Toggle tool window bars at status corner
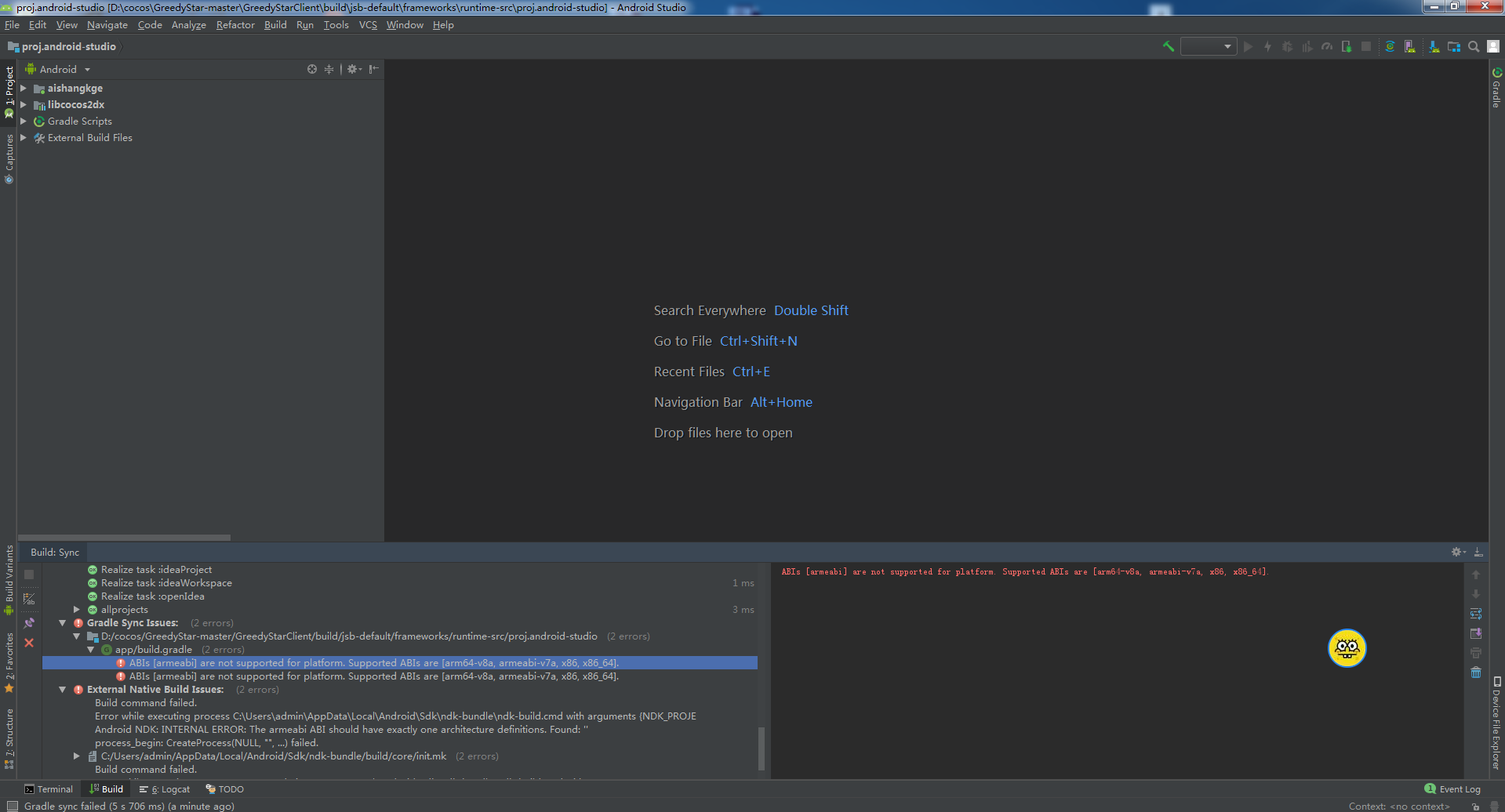Screen dimensions: 1505x812 click(13, 806)
